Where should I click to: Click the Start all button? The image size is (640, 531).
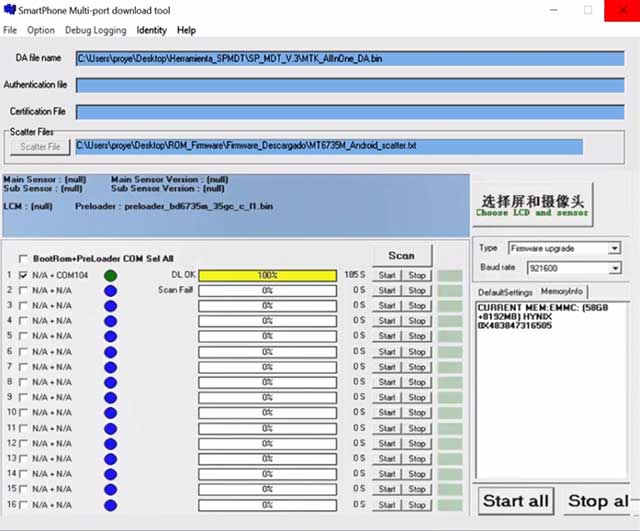click(516, 501)
